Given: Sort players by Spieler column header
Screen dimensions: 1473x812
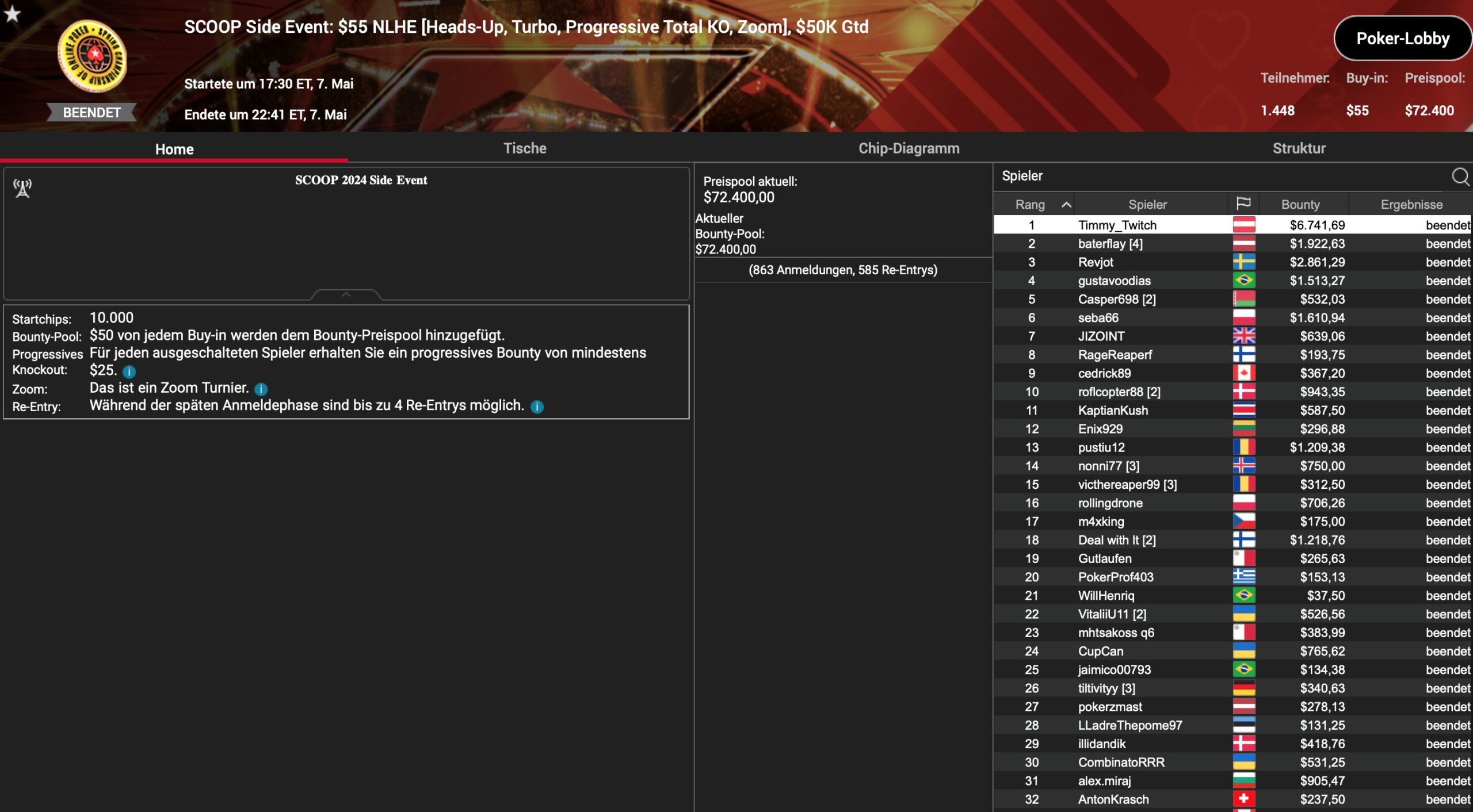Looking at the screenshot, I should pyautogui.click(x=1148, y=205).
